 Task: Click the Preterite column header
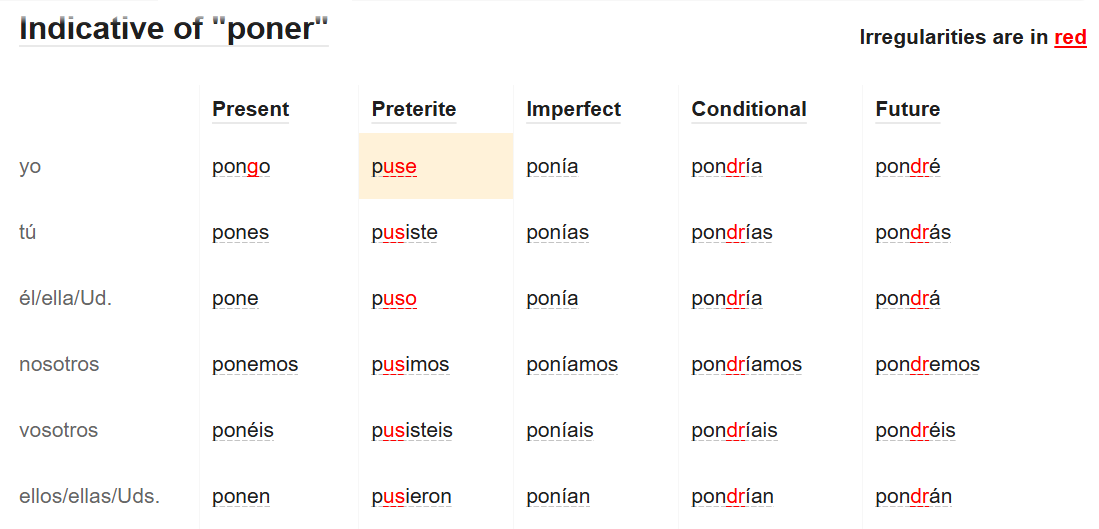(413, 109)
